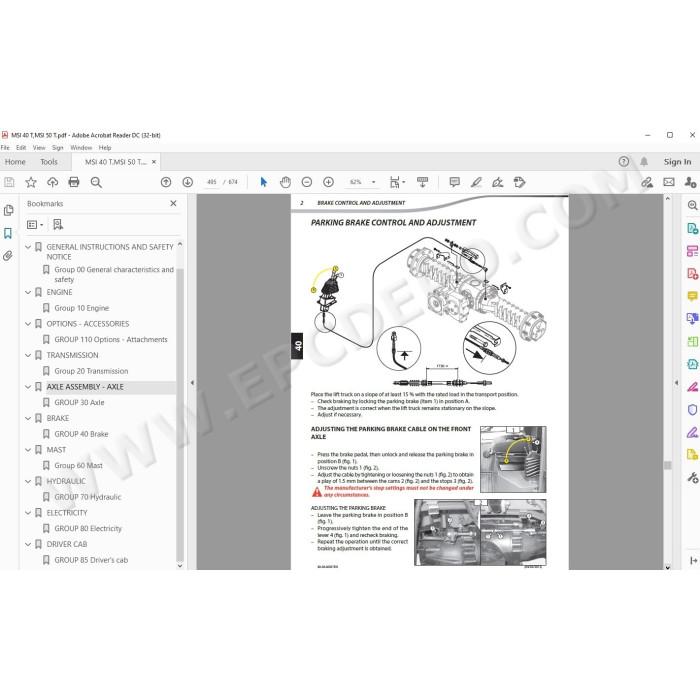
Task: Open bookmark Group 10 Engine
Action: (82, 308)
